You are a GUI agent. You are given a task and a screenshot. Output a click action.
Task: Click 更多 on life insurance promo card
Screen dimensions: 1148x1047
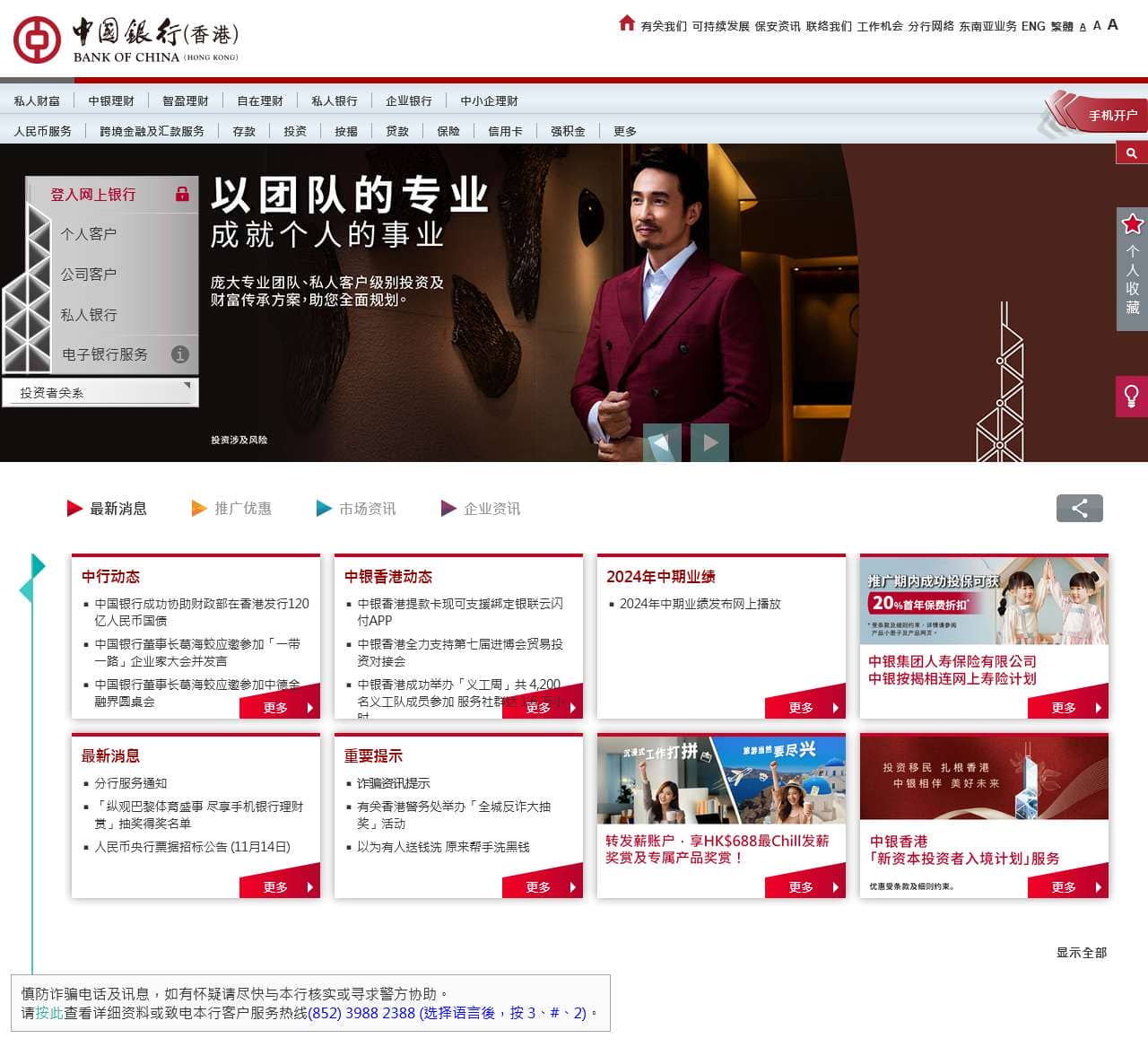tap(1068, 707)
